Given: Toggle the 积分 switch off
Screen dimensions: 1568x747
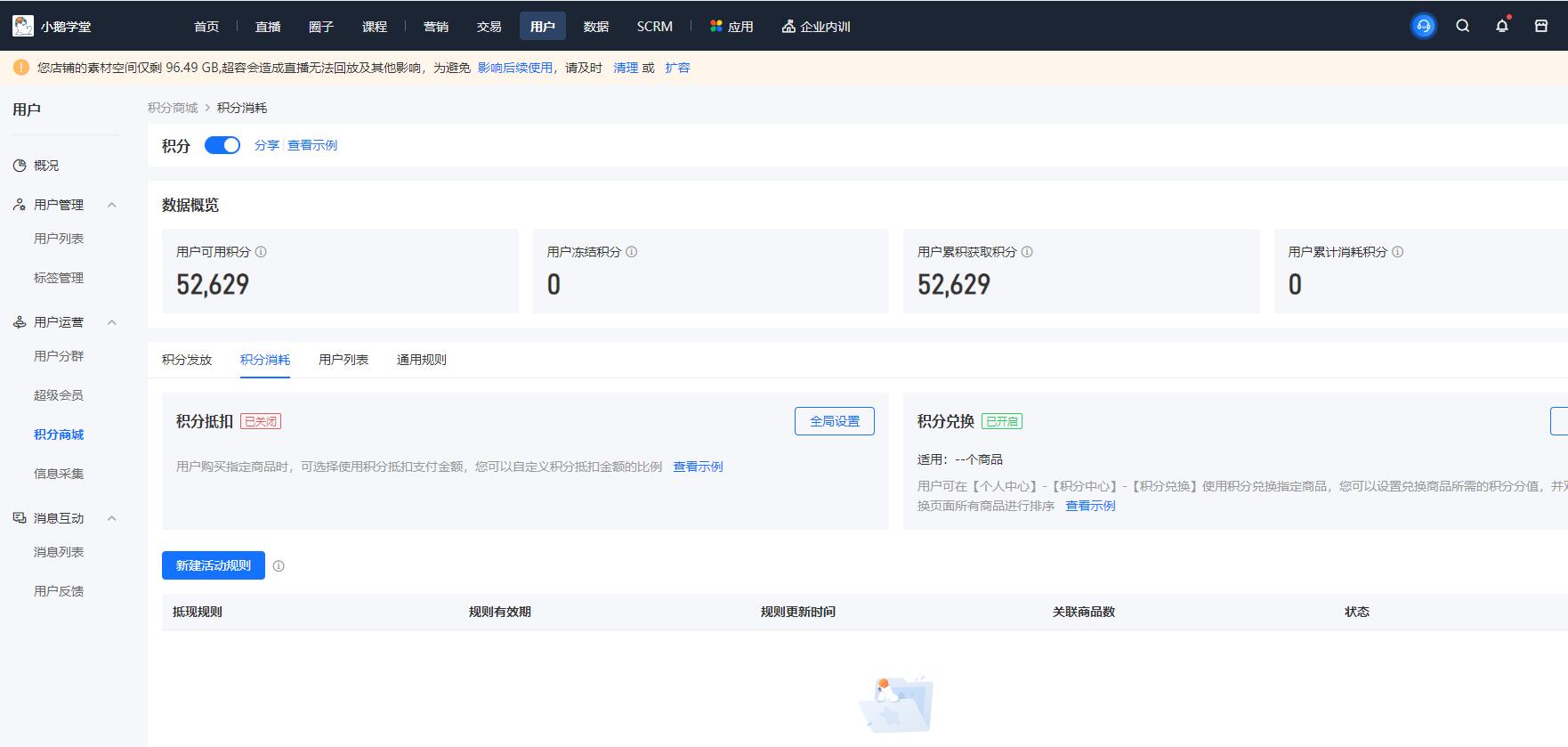Looking at the screenshot, I should pos(222,145).
